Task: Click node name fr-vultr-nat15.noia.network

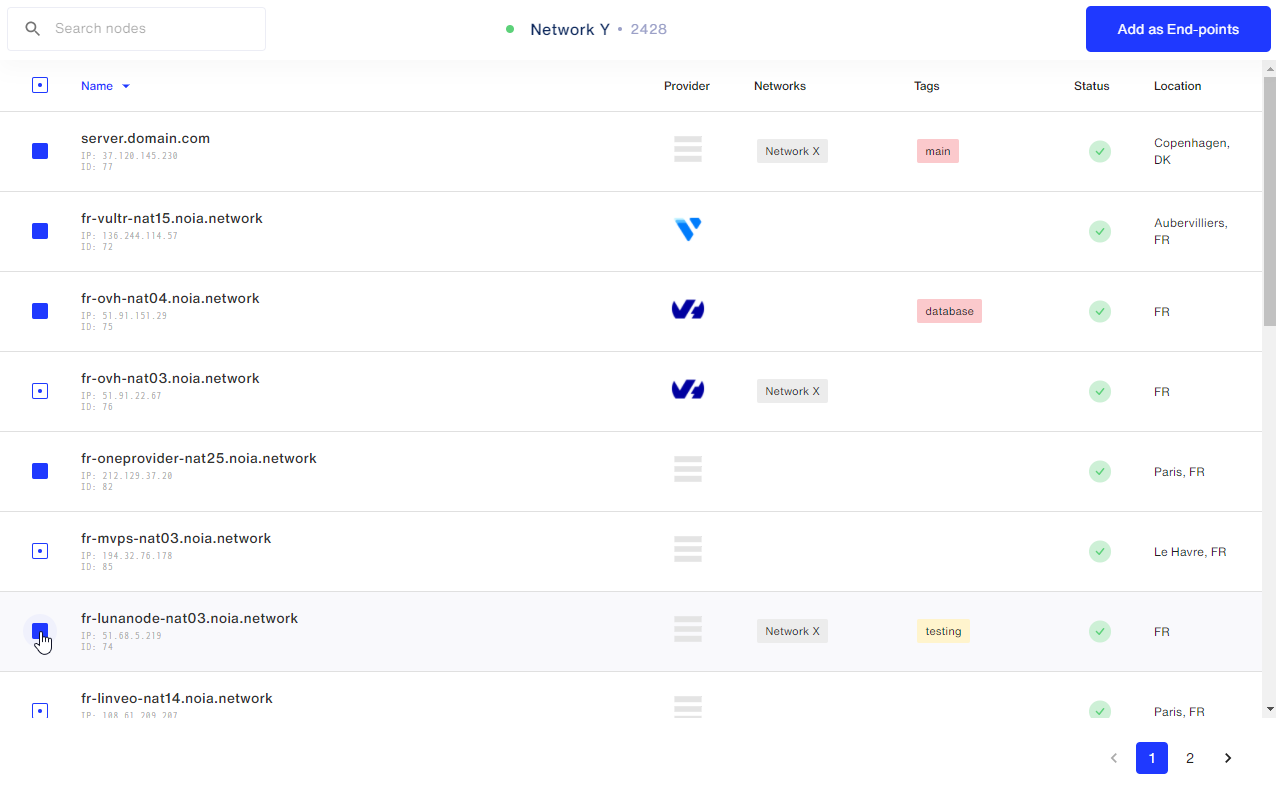Action: click(172, 218)
